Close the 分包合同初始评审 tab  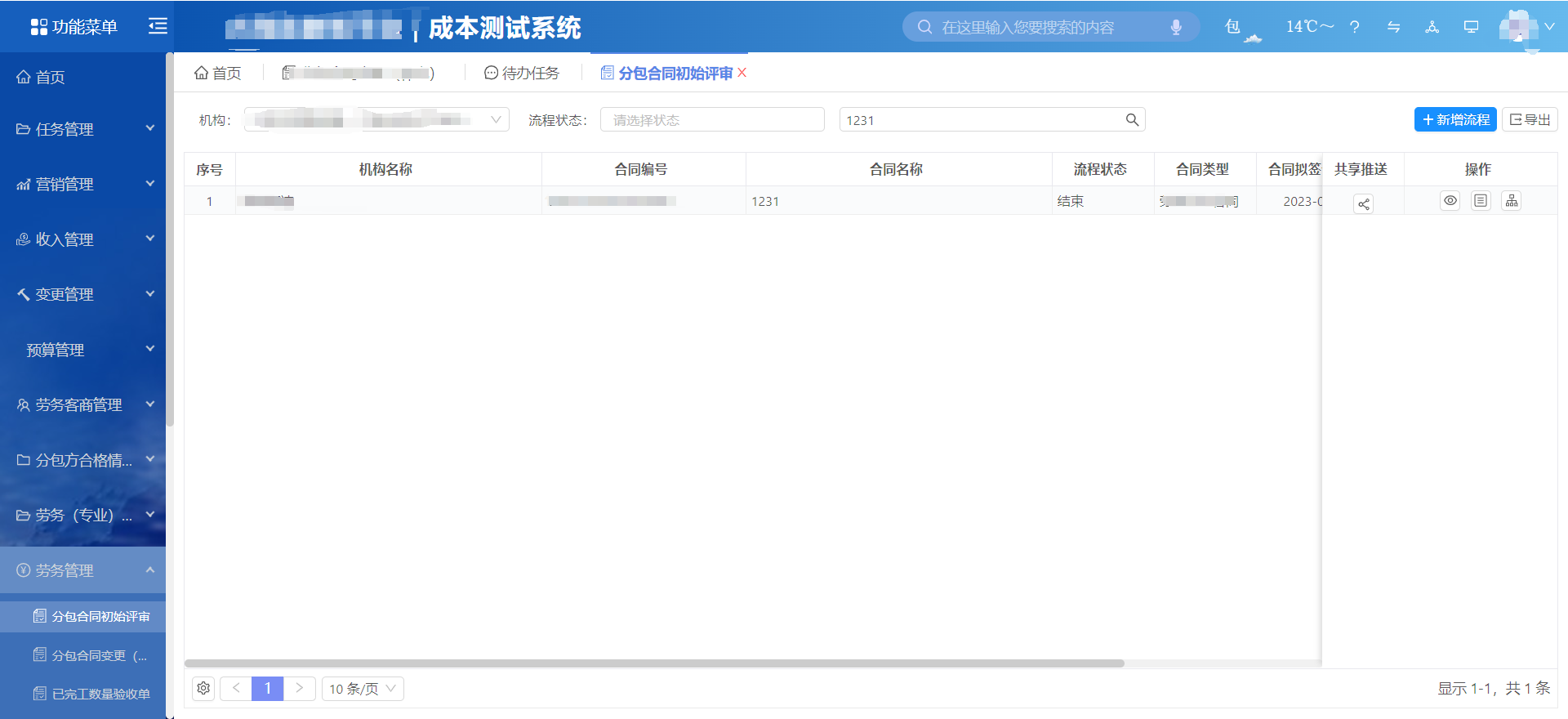(x=742, y=73)
